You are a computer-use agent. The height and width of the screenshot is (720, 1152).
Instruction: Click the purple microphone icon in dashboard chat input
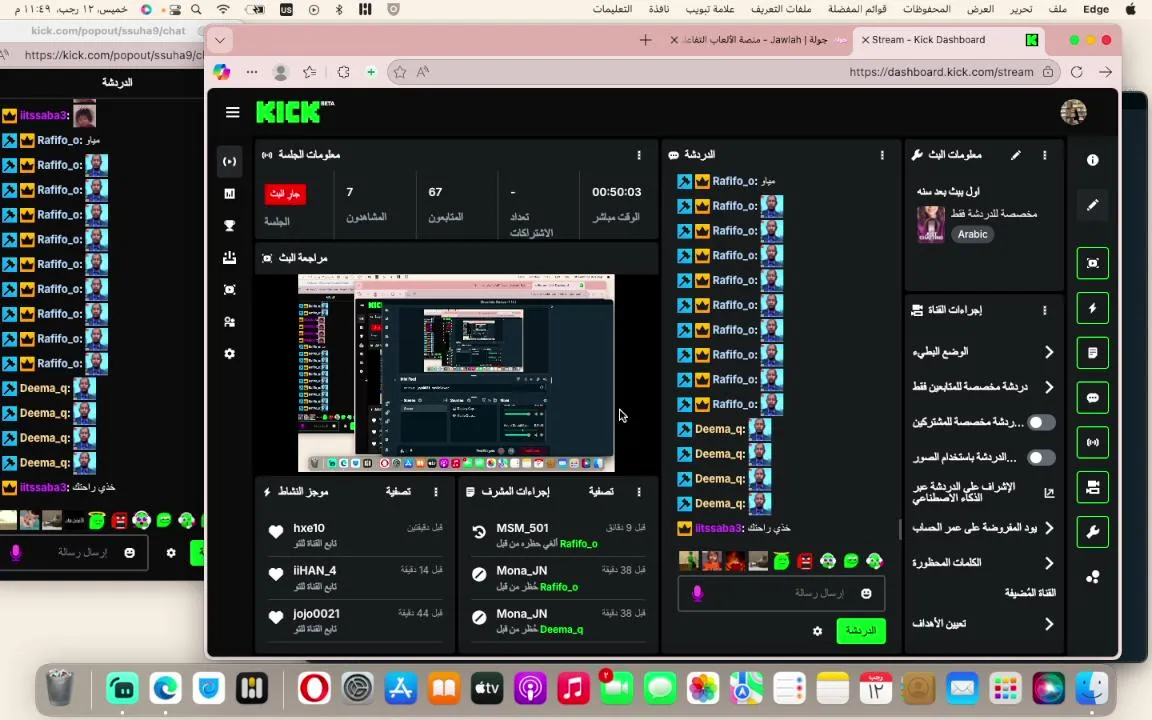[697, 593]
